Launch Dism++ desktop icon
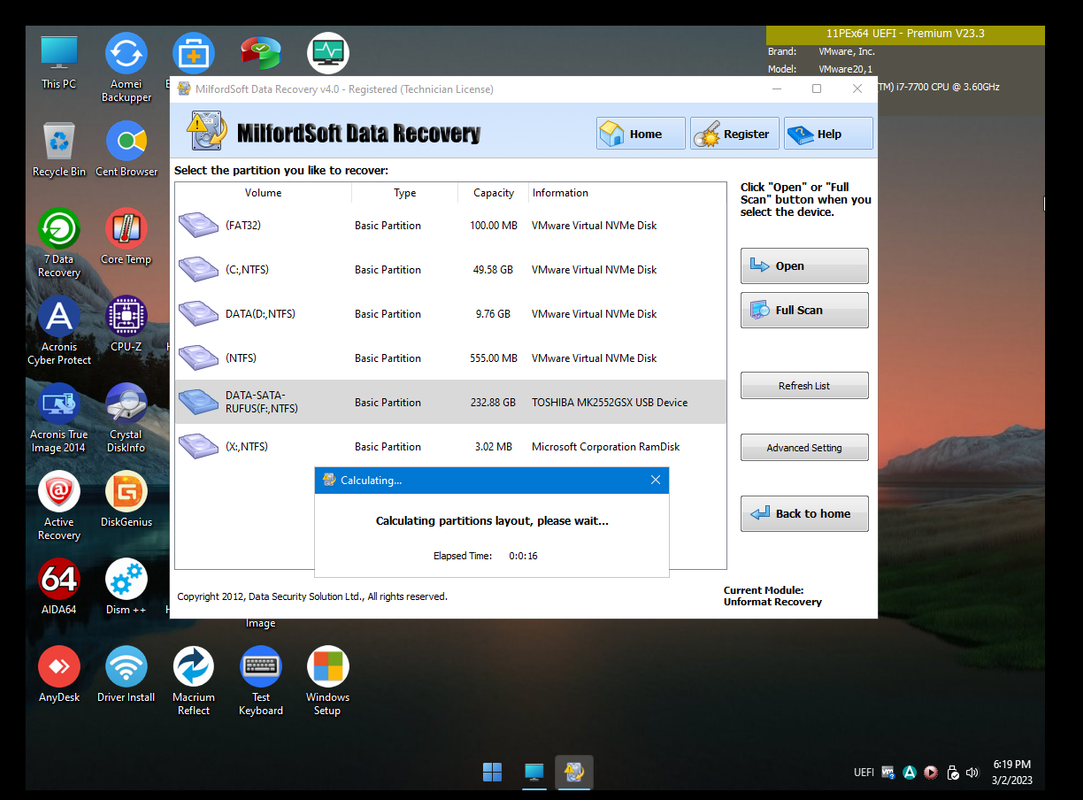Viewport: 1083px width, 800px height. pyautogui.click(x=126, y=588)
